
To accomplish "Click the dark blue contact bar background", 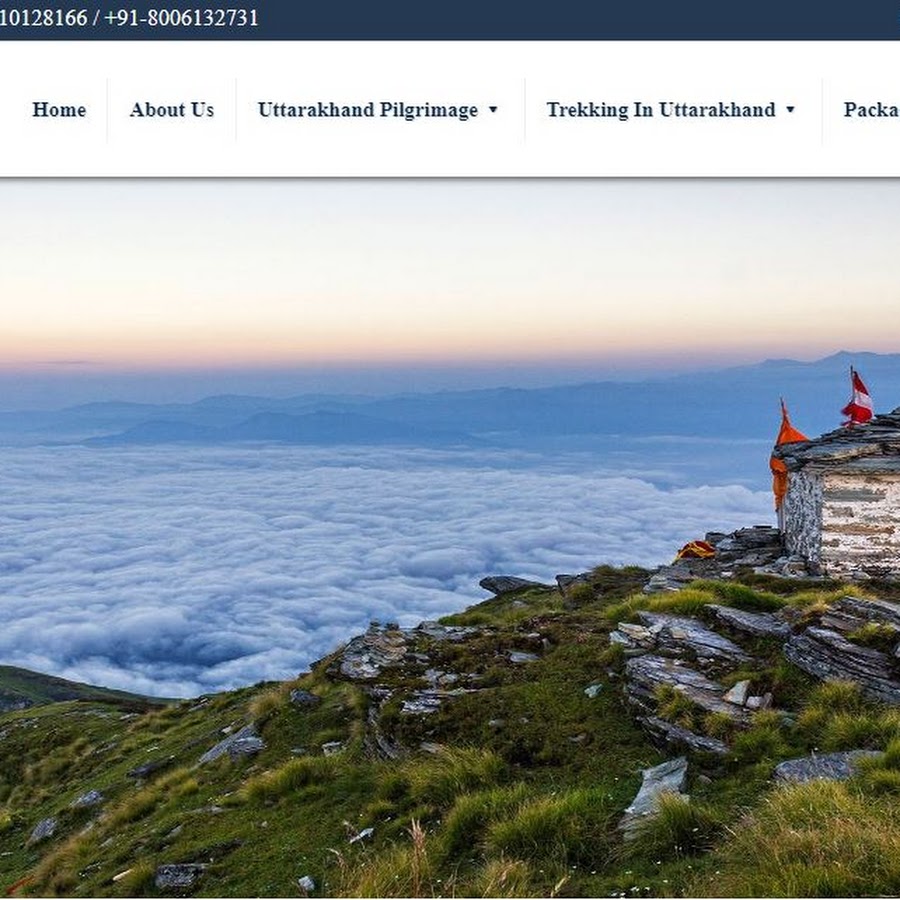I will [x=574, y=20].
